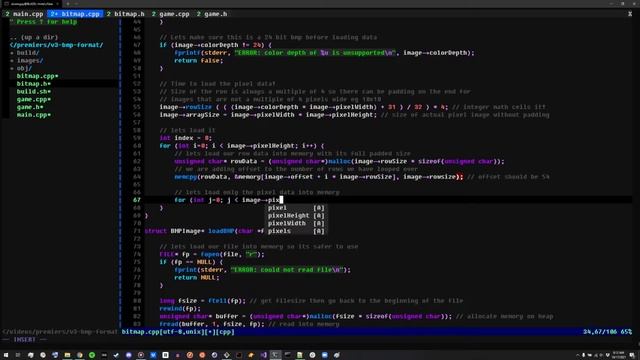Open the Windows Start menu
This screenshot has height=360, width=640.
6,355
